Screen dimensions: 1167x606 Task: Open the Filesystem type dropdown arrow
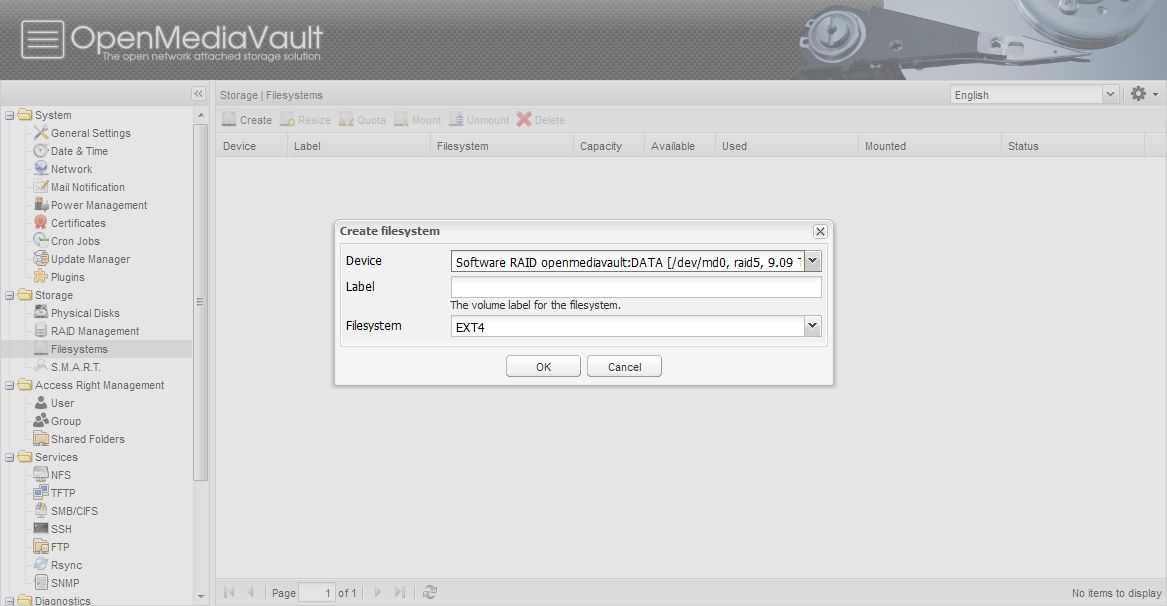(x=813, y=326)
